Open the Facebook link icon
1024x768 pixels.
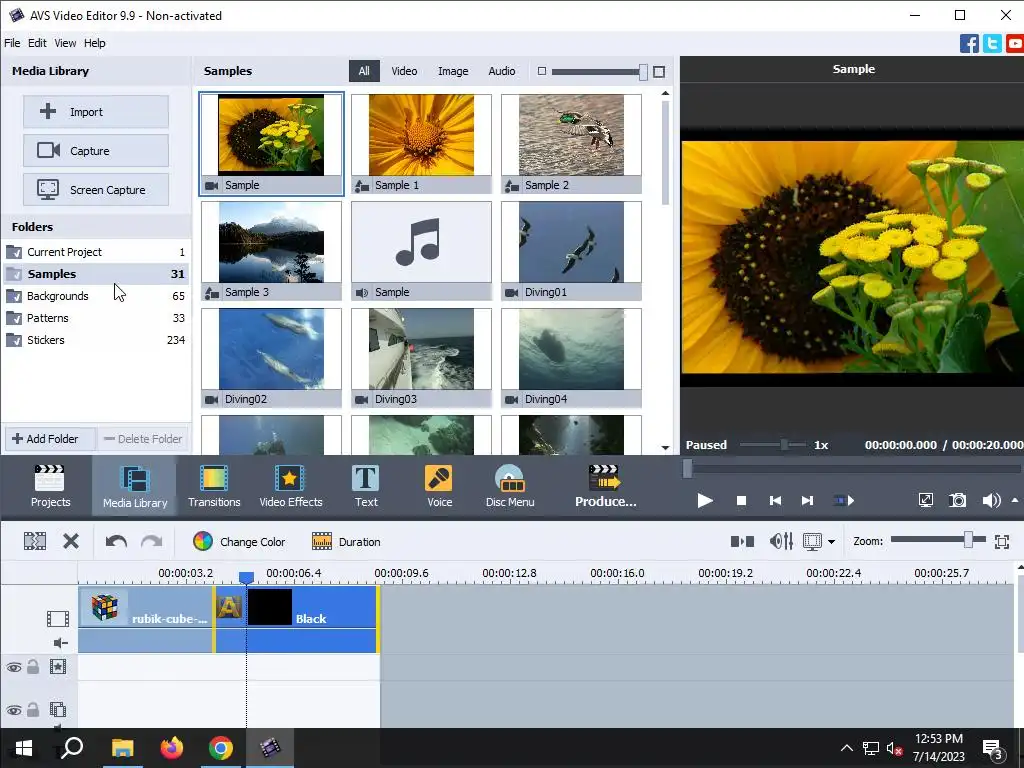(969, 43)
